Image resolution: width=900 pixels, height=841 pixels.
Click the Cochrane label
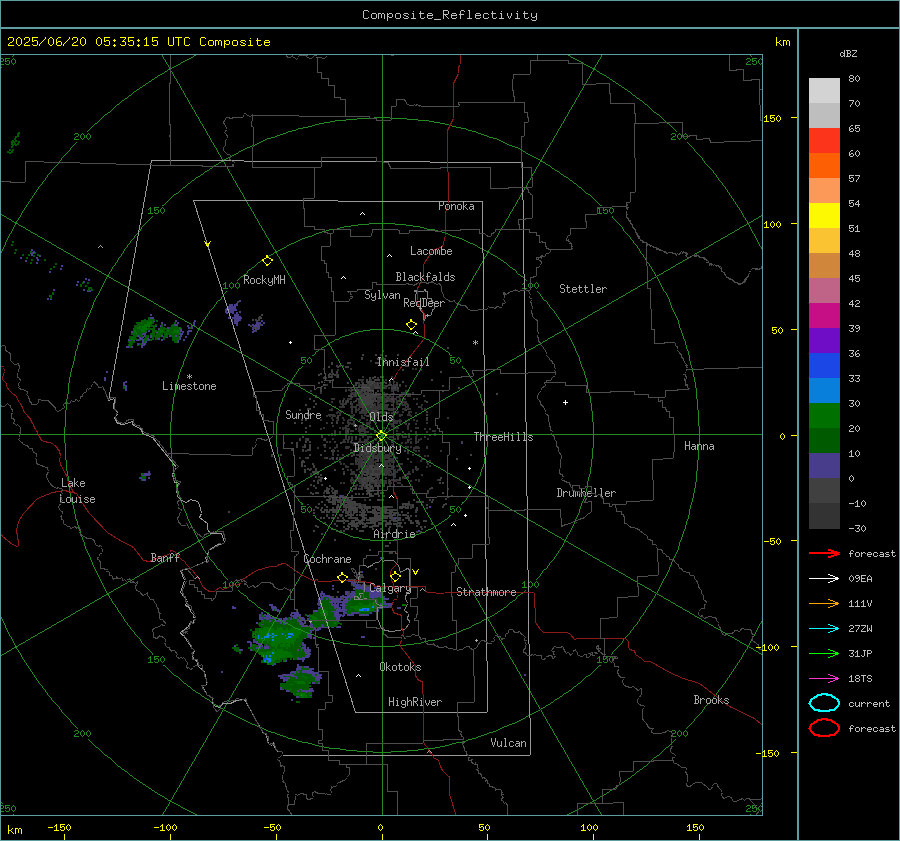coord(327,559)
